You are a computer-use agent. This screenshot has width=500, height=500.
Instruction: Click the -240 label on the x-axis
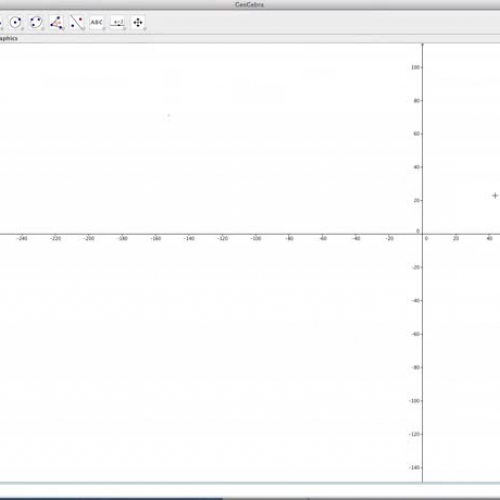(x=22, y=238)
